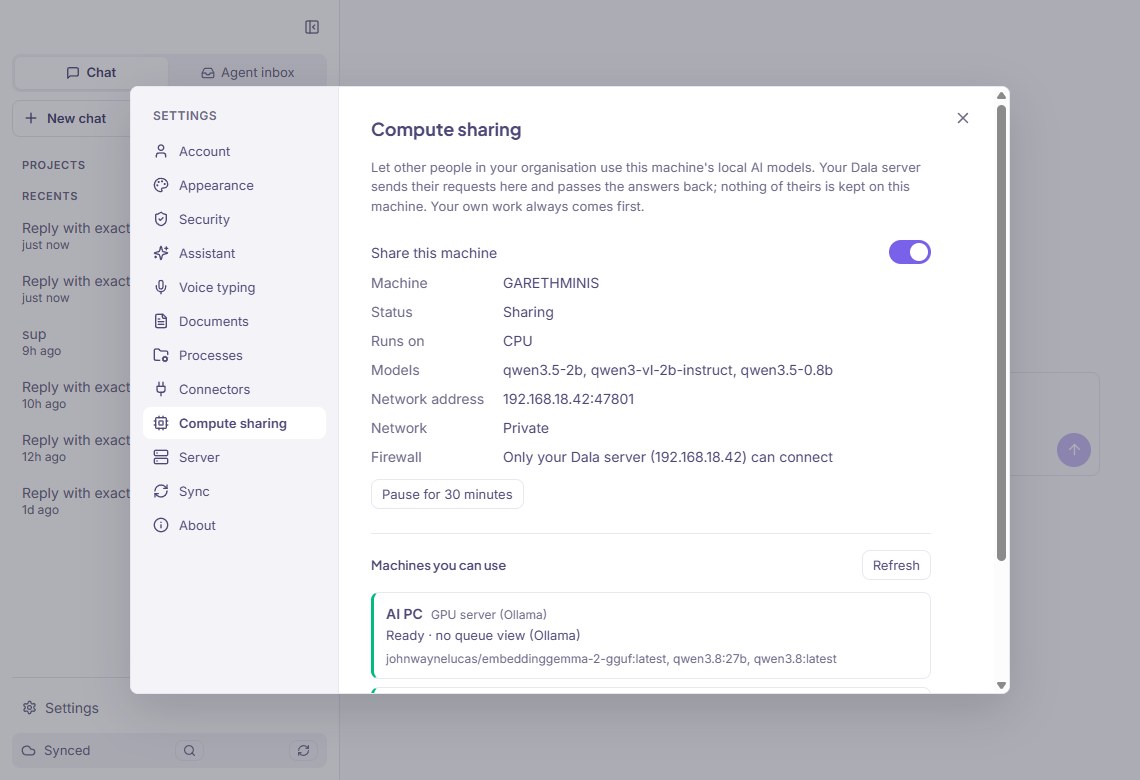Click the Documents file icon

click(161, 321)
